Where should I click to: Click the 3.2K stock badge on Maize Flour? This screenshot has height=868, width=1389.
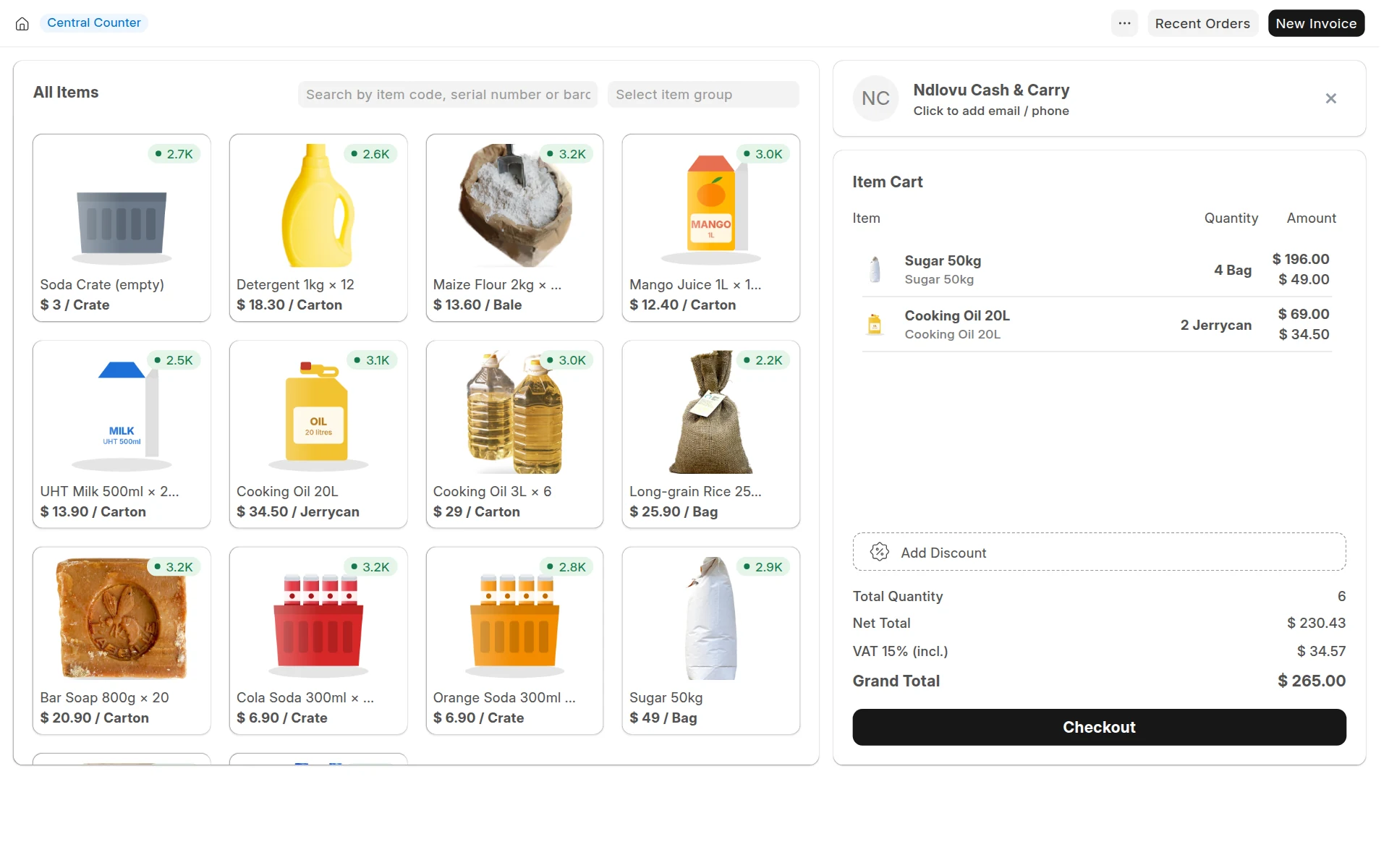tap(566, 154)
